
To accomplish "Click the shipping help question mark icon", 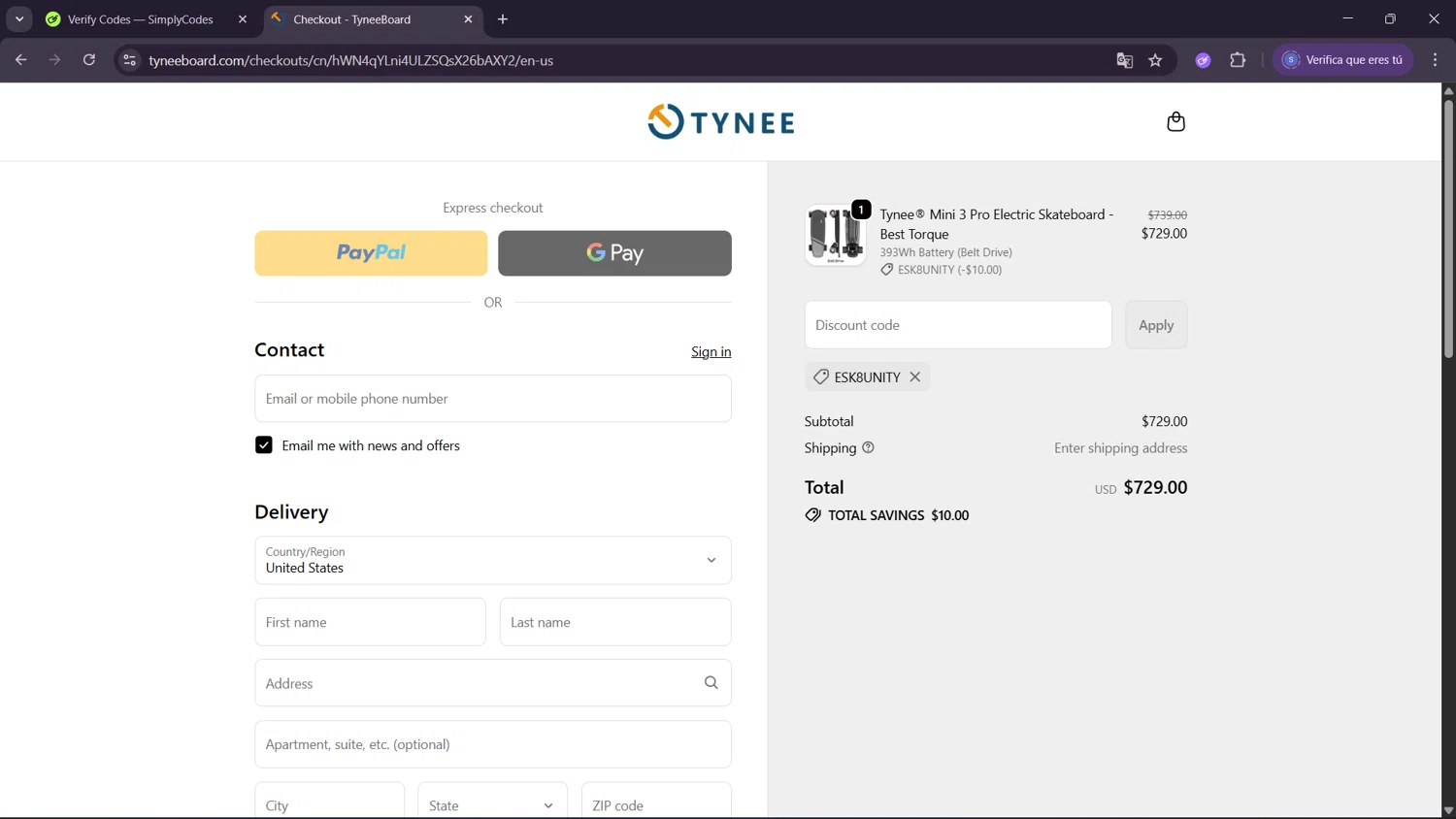I will click(868, 447).
